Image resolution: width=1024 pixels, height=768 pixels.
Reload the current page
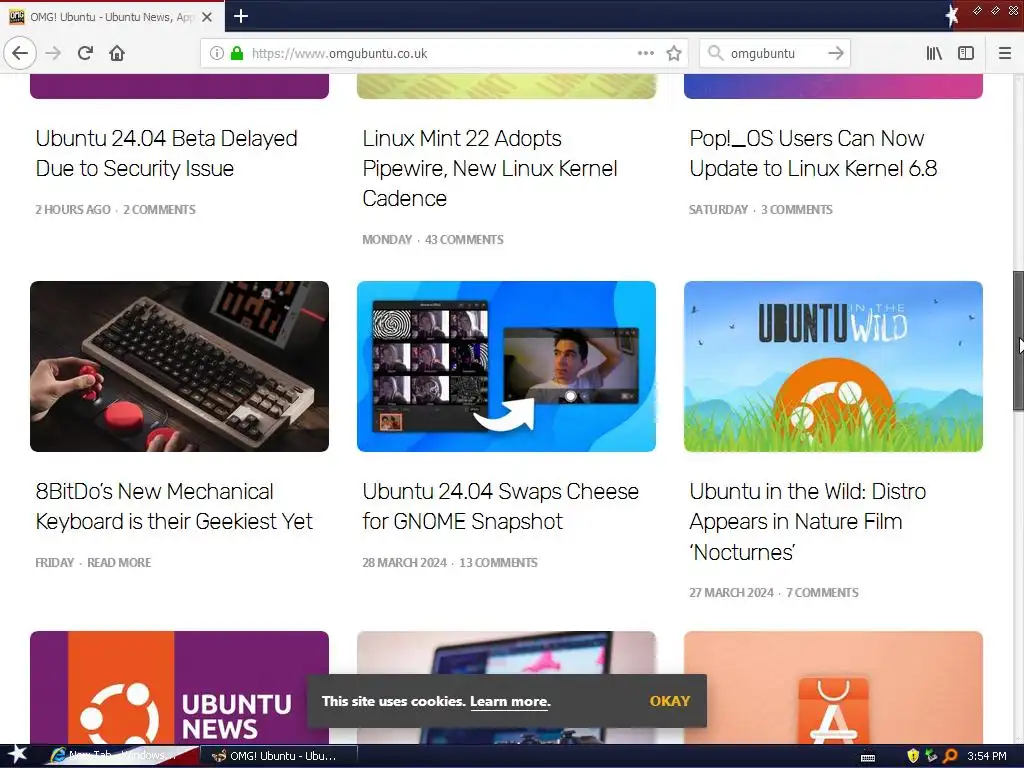coord(85,53)
